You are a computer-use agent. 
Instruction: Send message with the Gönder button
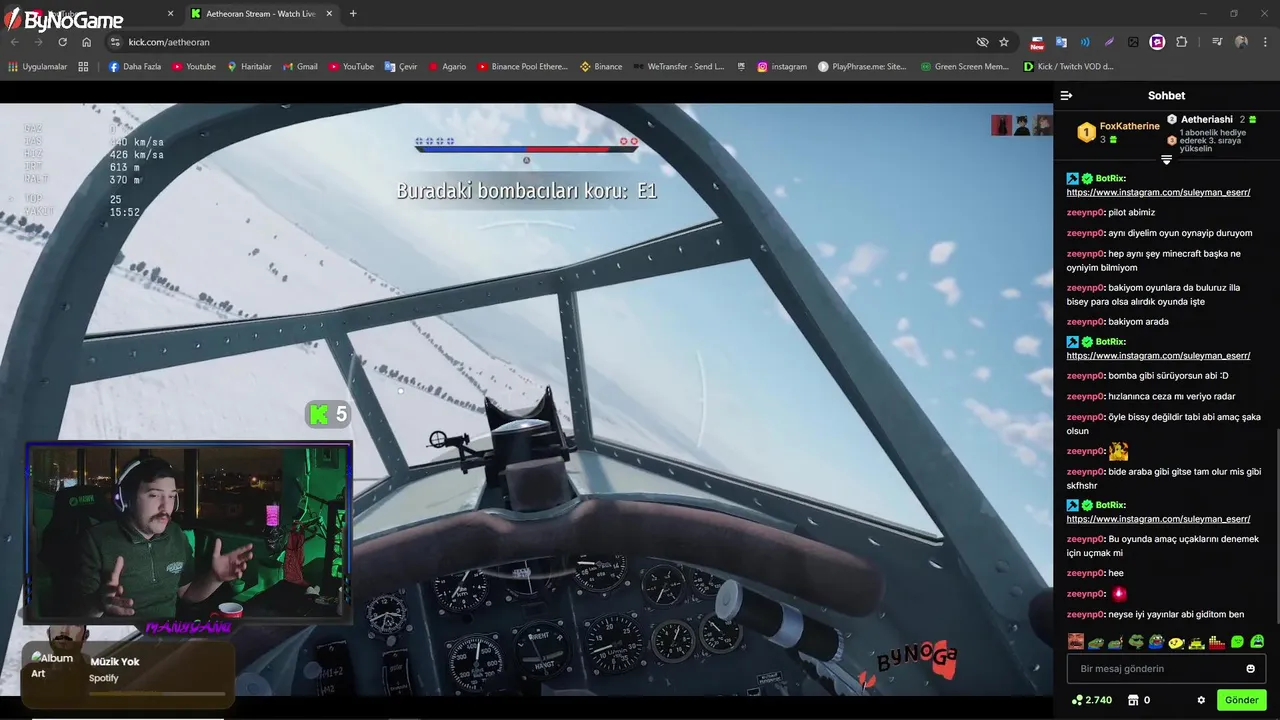coord(1241,700)
